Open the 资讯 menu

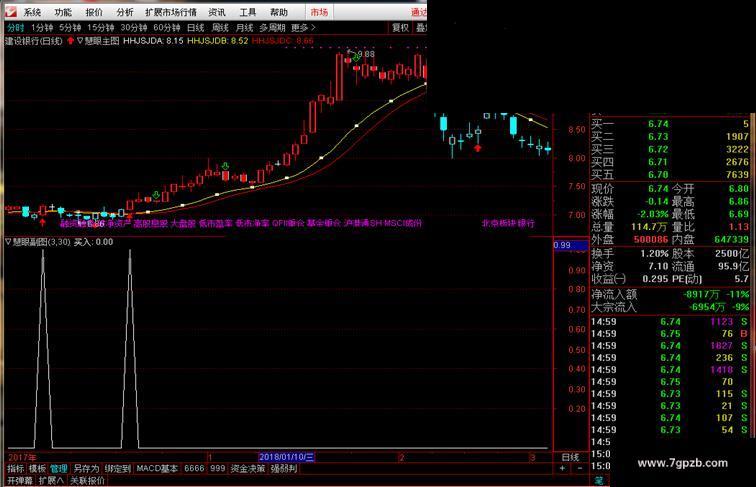click(x=217, y=12)
